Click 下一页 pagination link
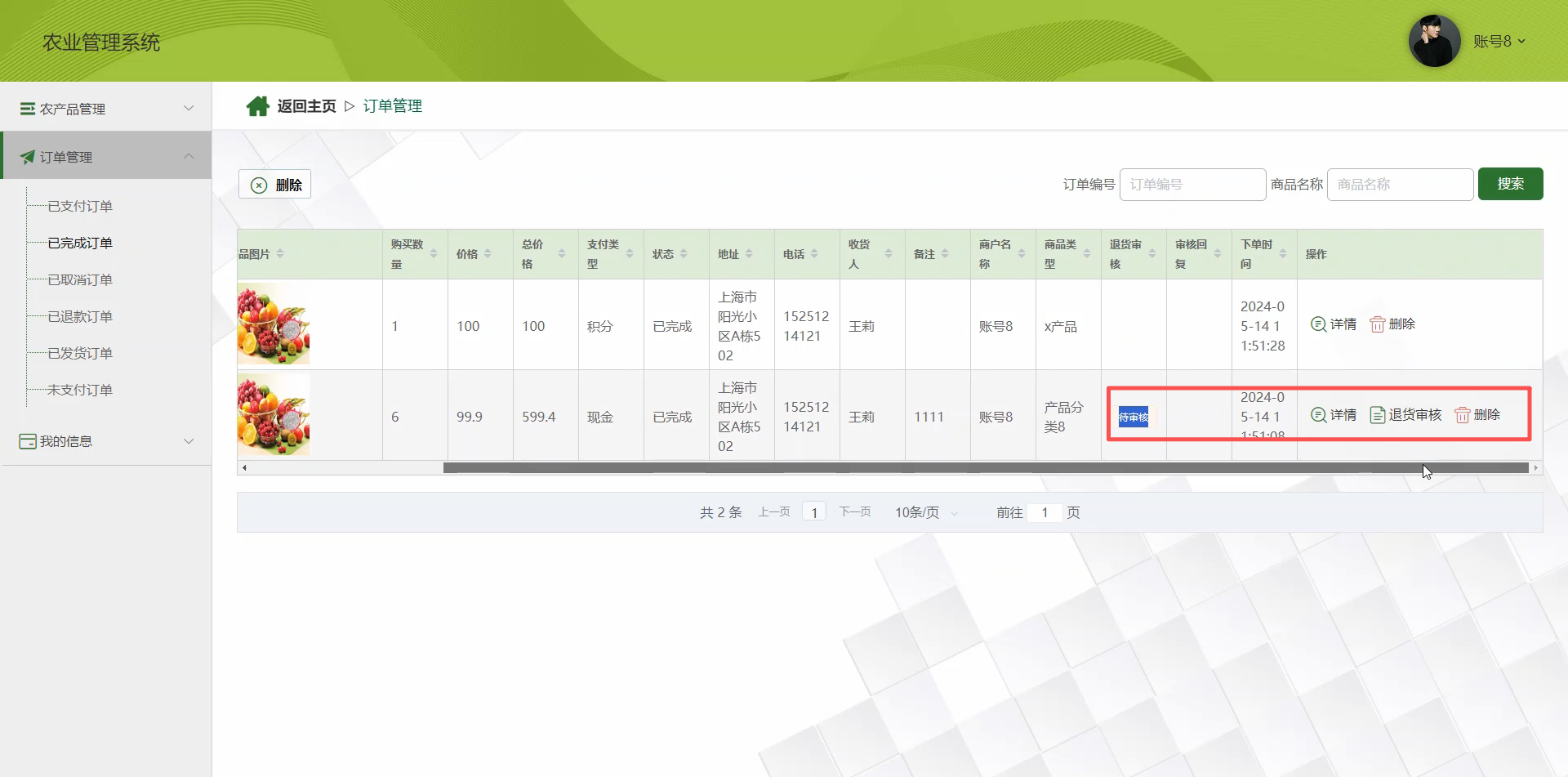This screenshot has width=1568, height=777. 855,511
